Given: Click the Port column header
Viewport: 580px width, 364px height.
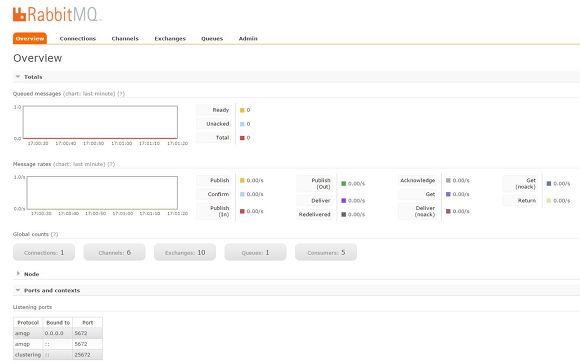Looking at the screenshot, I should [88, 323].
